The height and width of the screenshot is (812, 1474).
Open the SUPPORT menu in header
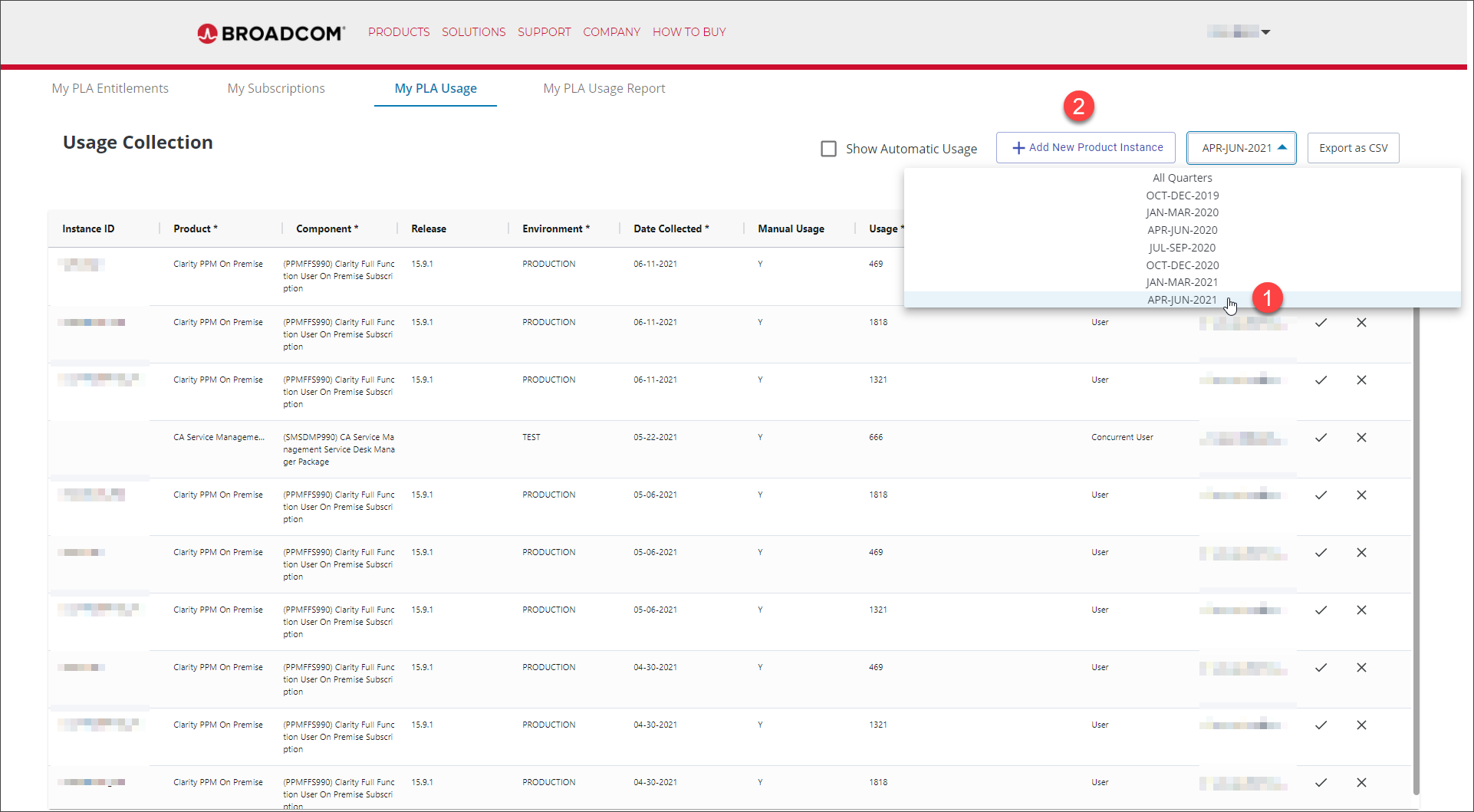pos(544,32)
